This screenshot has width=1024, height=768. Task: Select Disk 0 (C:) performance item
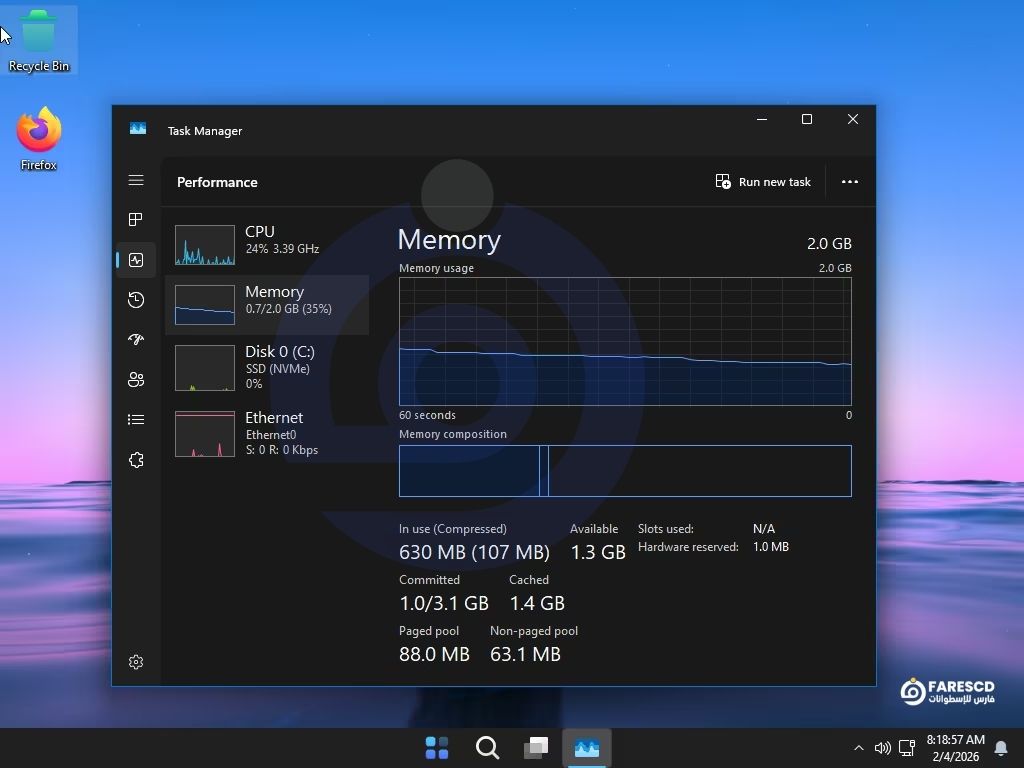pos(267,367)
